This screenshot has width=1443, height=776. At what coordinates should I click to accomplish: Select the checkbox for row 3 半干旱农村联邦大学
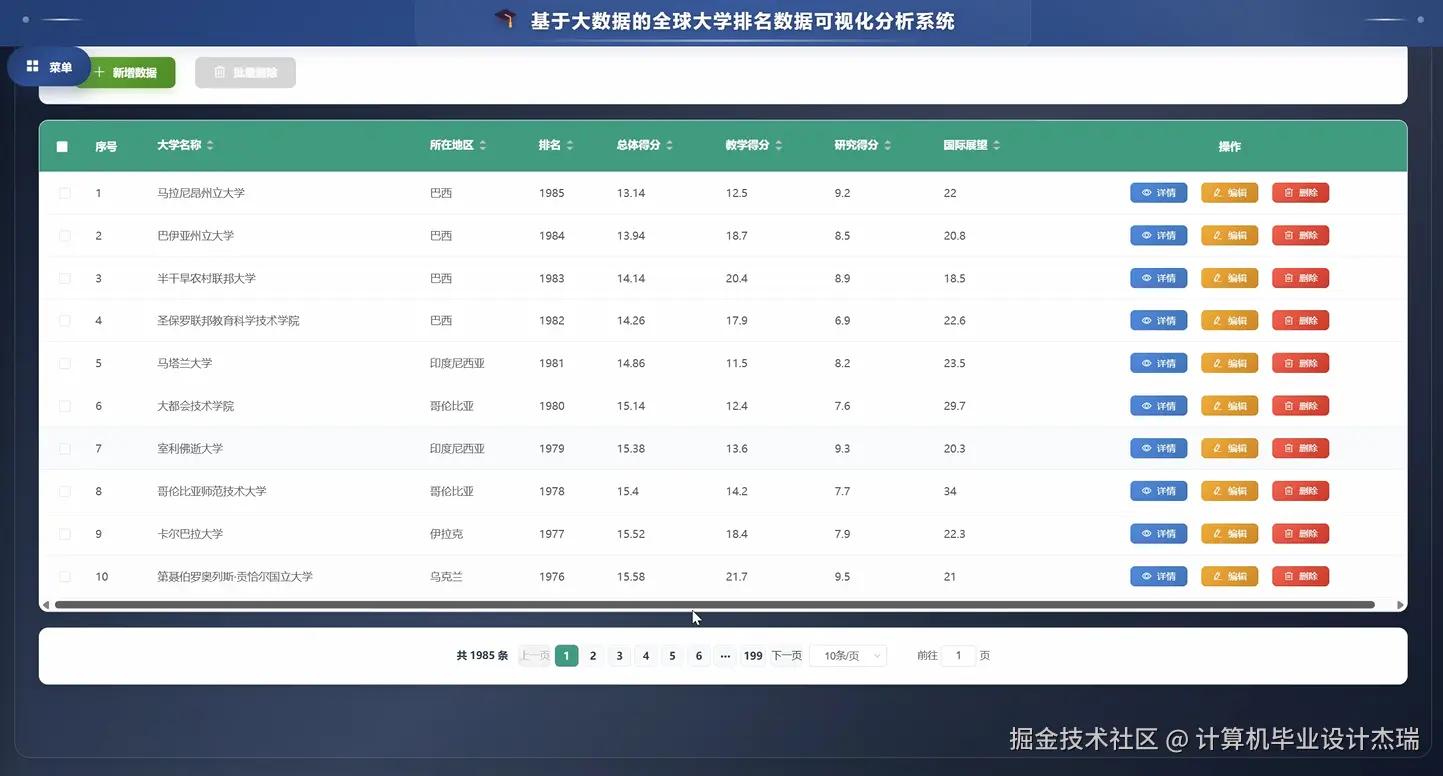pyautogui.click(x=64, y=278)
